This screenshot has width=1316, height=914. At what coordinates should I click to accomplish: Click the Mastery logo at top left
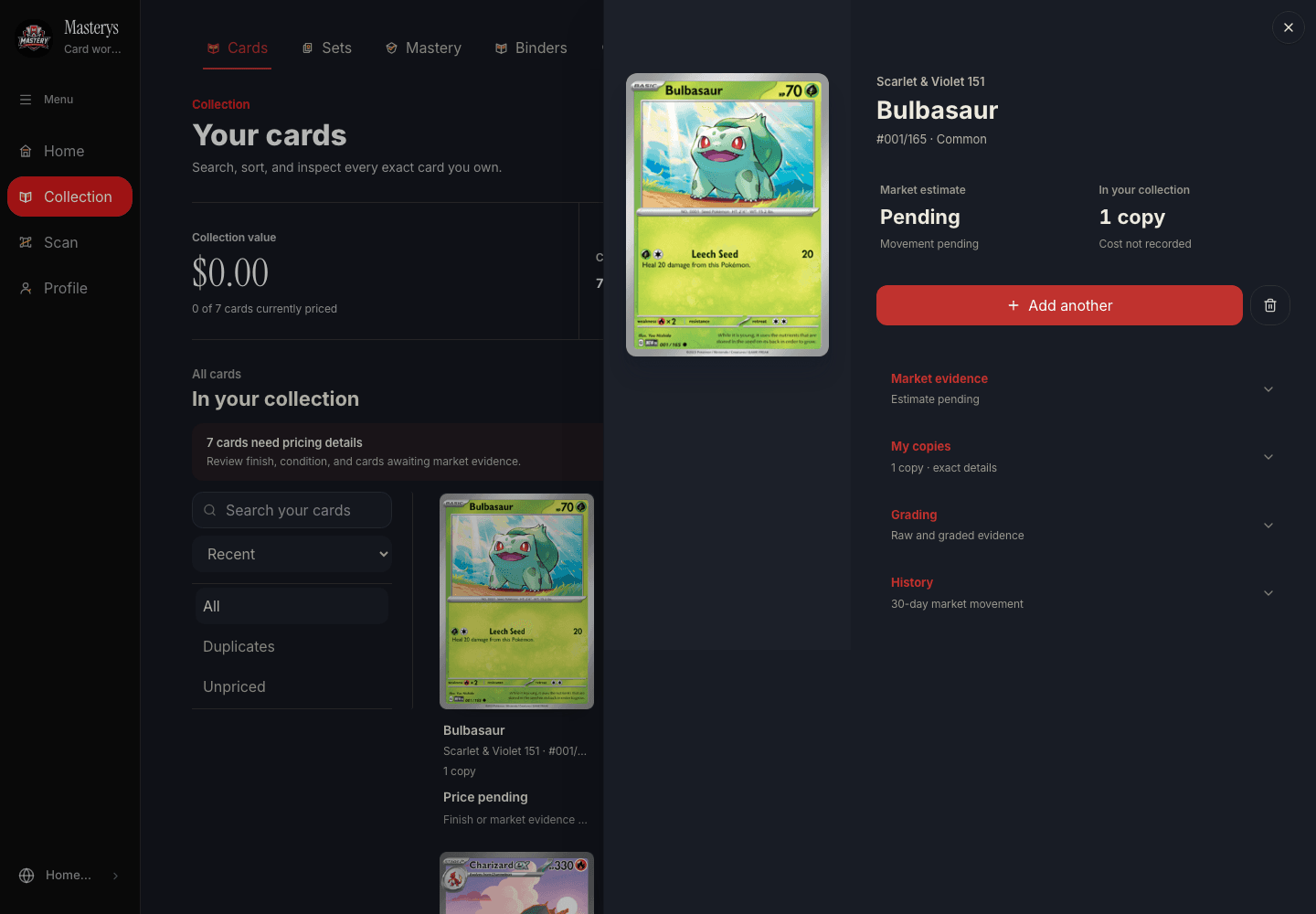click(35, 37)
